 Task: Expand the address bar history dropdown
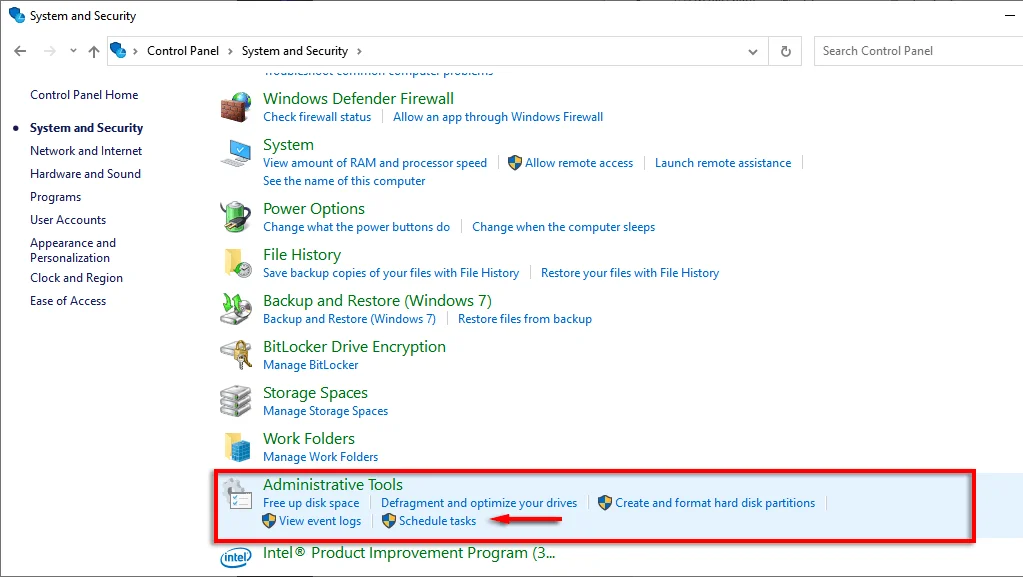pos(753,52)
